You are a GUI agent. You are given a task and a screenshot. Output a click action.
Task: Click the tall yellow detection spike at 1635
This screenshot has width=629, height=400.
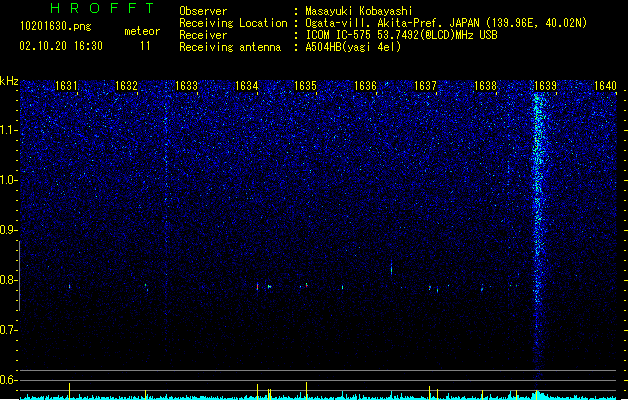pyautogui.click(x=306, y=391)
